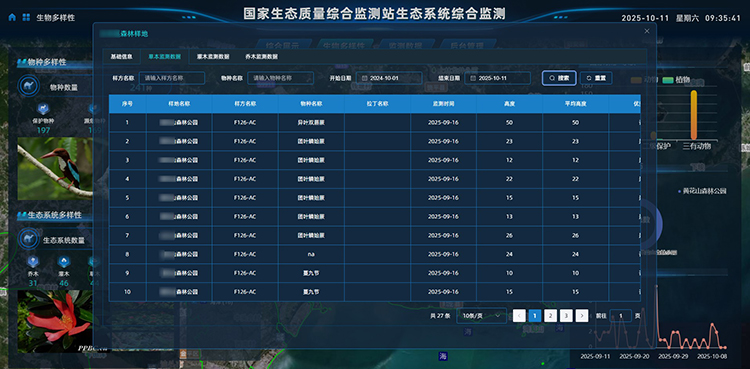Switch to the 基础信息 tab

point(121,56)
